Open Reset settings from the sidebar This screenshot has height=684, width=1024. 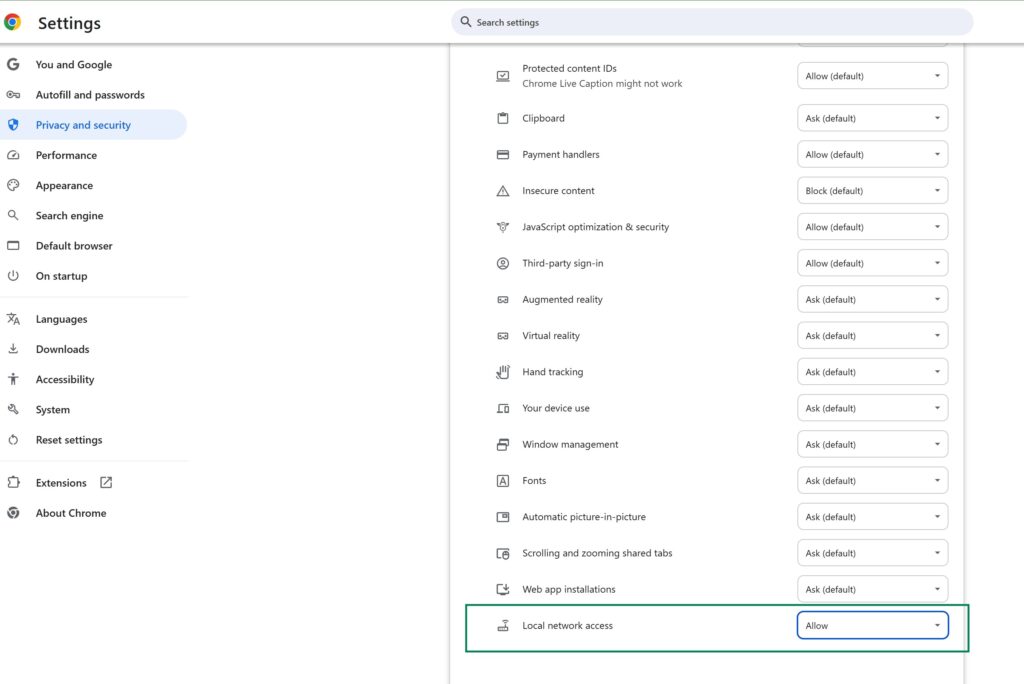[x=69, y=440]
